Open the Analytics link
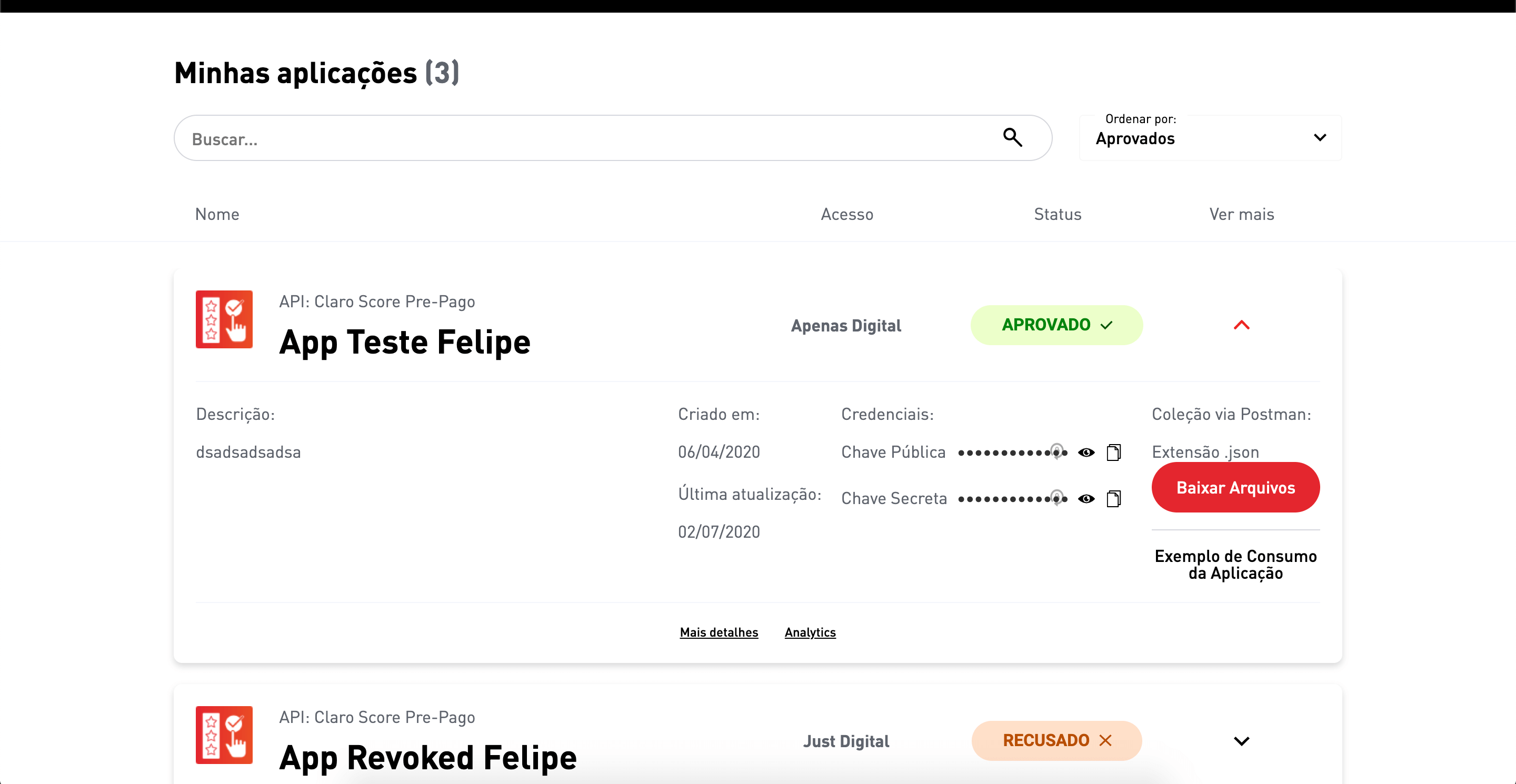The height and width of the screenshot is (784, 1516). coord(810,632)
